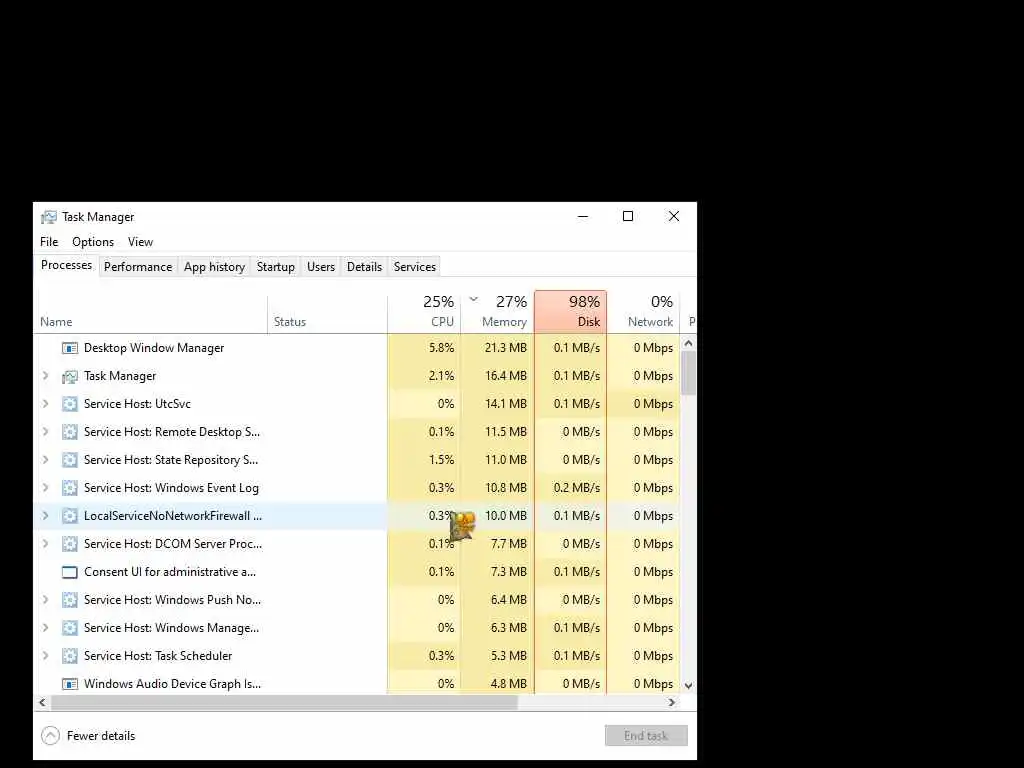Expand the Task Manager process group
1024x768 pixels.
coord(45,376)
